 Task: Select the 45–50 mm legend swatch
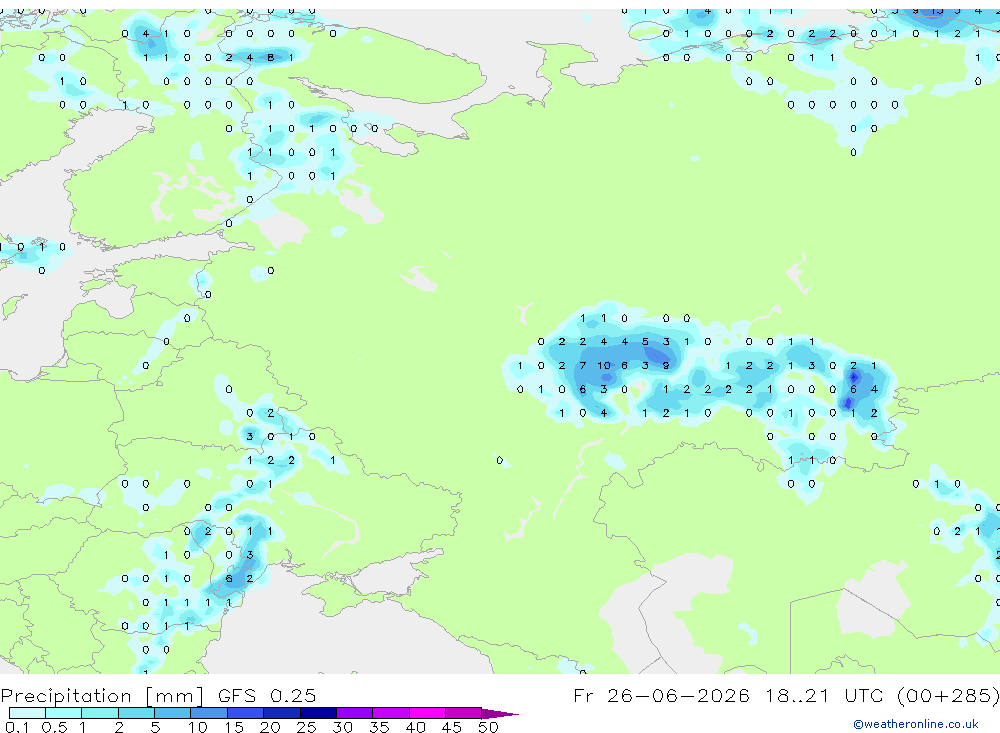pyautogui.click(x=463, y=713)
